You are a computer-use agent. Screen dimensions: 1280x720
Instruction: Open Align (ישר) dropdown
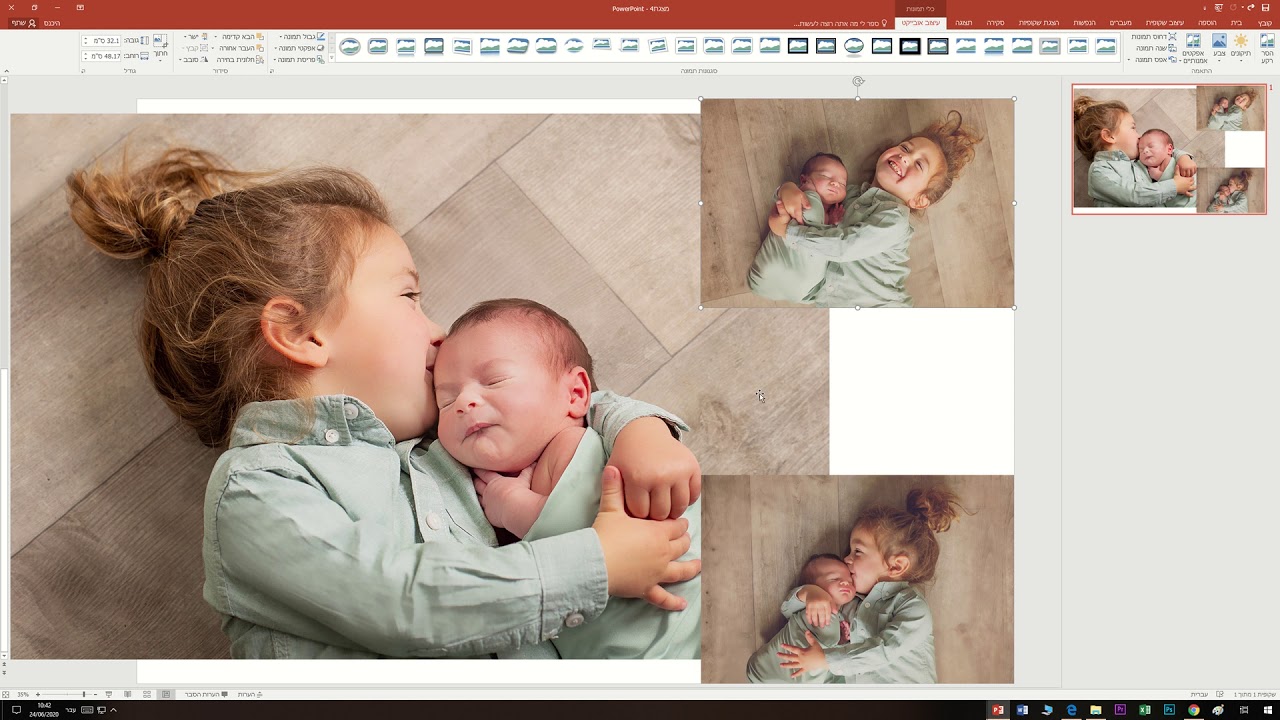[197, 37]
